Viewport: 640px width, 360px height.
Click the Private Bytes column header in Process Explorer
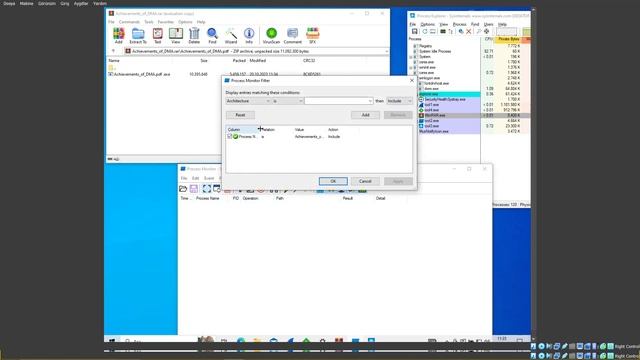508,39
